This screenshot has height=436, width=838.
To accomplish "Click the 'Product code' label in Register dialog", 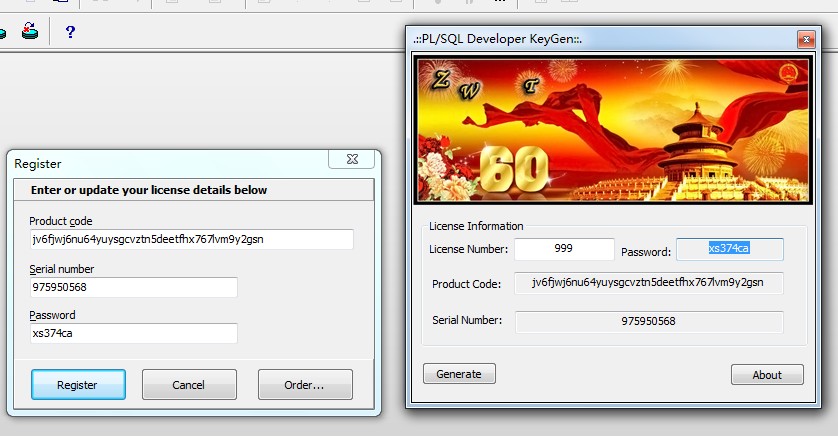I will point(60,221).
